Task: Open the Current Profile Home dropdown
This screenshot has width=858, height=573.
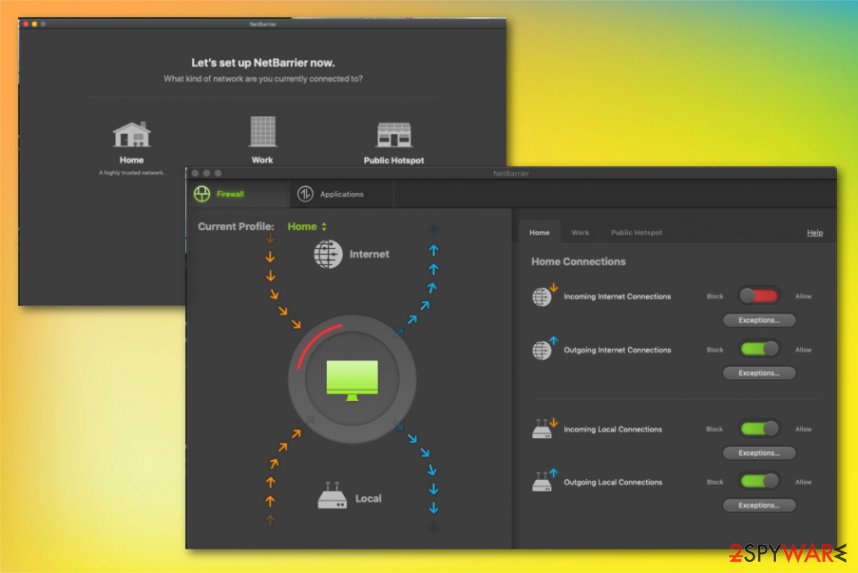Action: pyautogui.click(x=307, y=226)
